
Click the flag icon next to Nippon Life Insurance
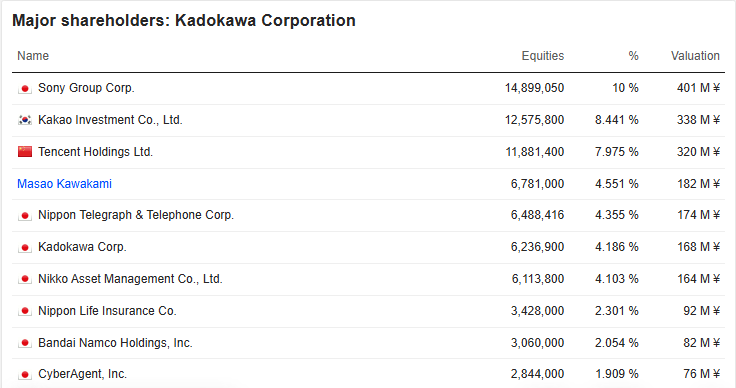pyautogui.click(x=25, y=311)
